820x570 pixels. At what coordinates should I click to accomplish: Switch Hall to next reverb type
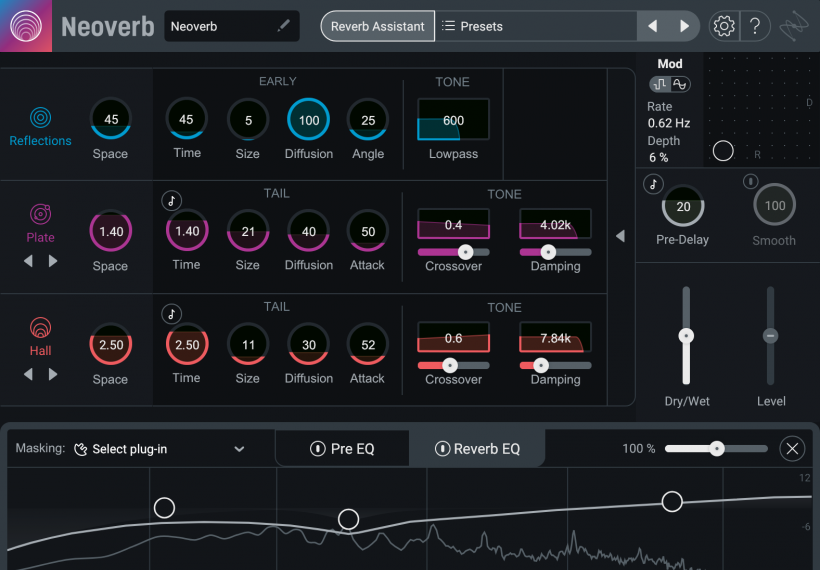(53, 374)
